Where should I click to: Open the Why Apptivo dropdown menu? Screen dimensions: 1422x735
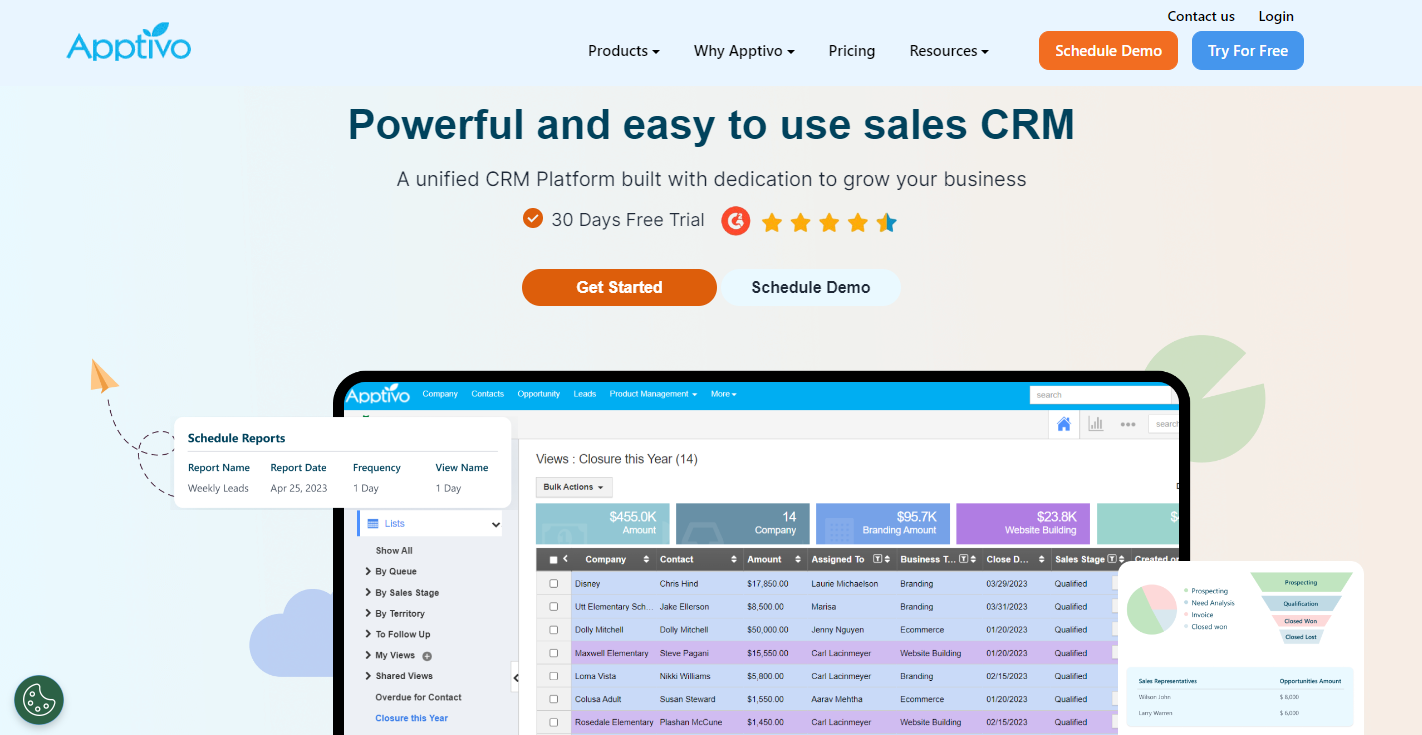pyautogui.click(x=744, y=51)
